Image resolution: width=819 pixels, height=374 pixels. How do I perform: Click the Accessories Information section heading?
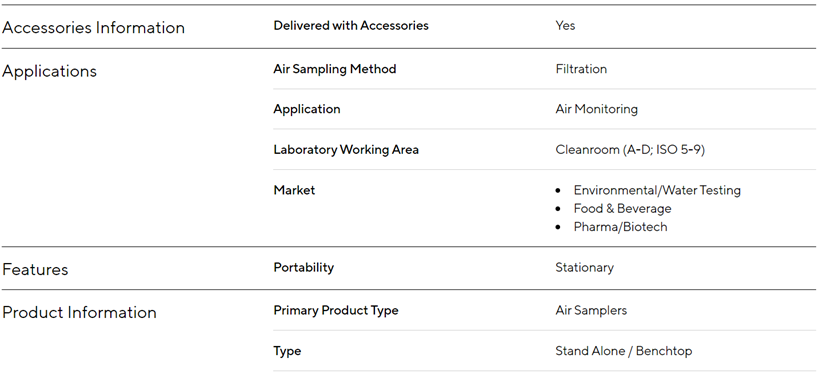coord(93,27)
